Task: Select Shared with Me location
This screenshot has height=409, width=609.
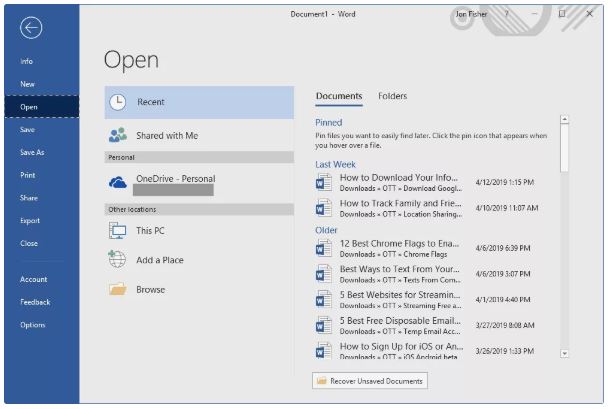Action: tap(199, 136)
